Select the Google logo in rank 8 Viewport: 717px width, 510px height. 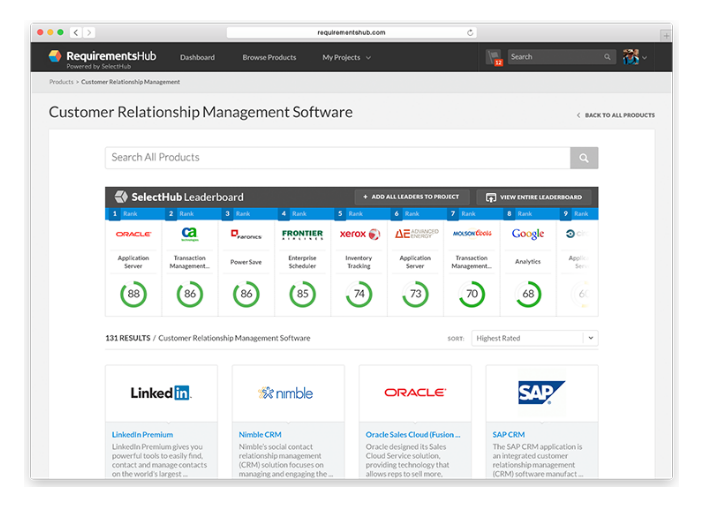coord(528,234)
